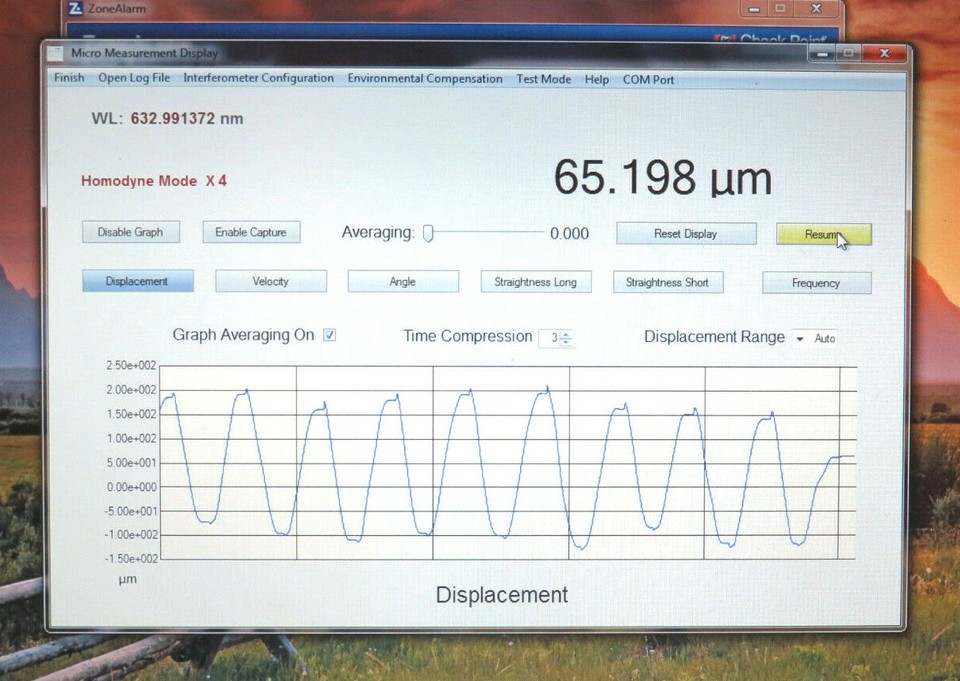960x681 pixels.
Task: Enable data capture with Enable Capture
Action: click(251, 231)
